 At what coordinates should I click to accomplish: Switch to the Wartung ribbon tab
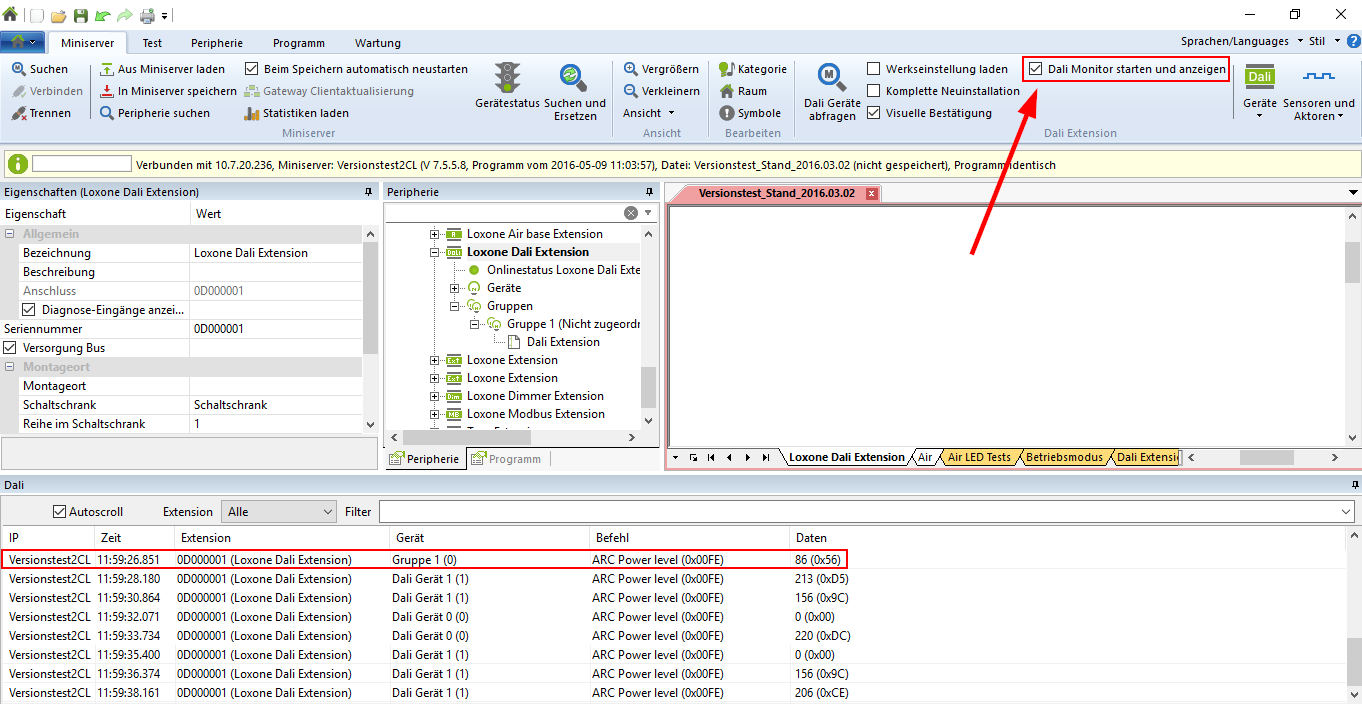coord(377,43)
